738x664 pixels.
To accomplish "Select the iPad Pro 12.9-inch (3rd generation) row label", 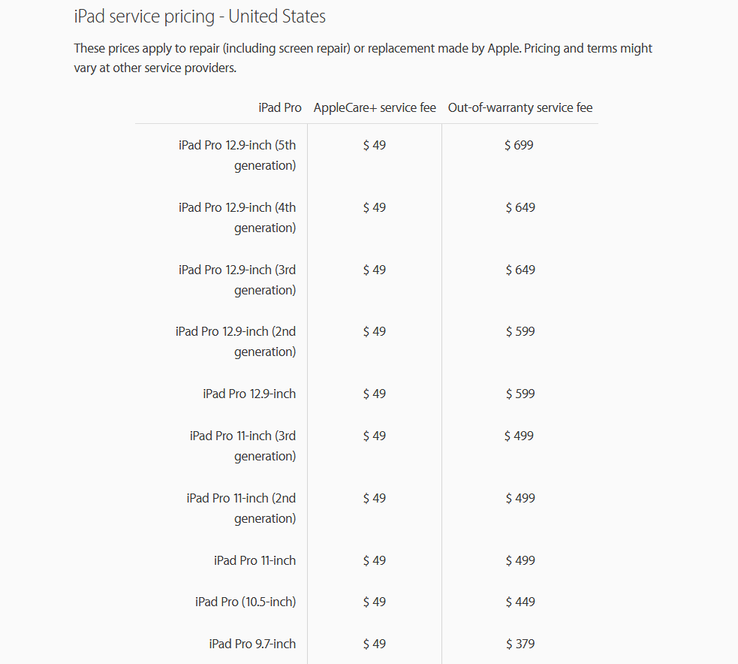I will tap(237, 280).
